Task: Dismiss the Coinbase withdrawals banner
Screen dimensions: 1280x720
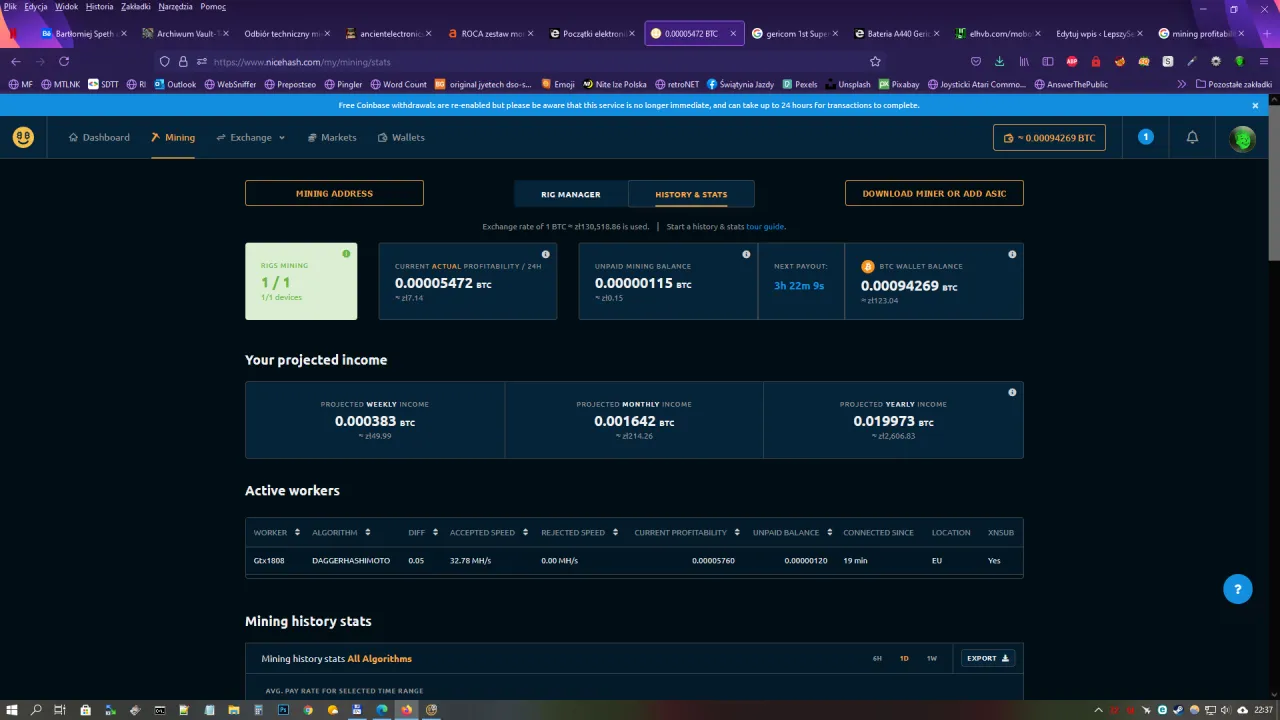Action: 1255,105
